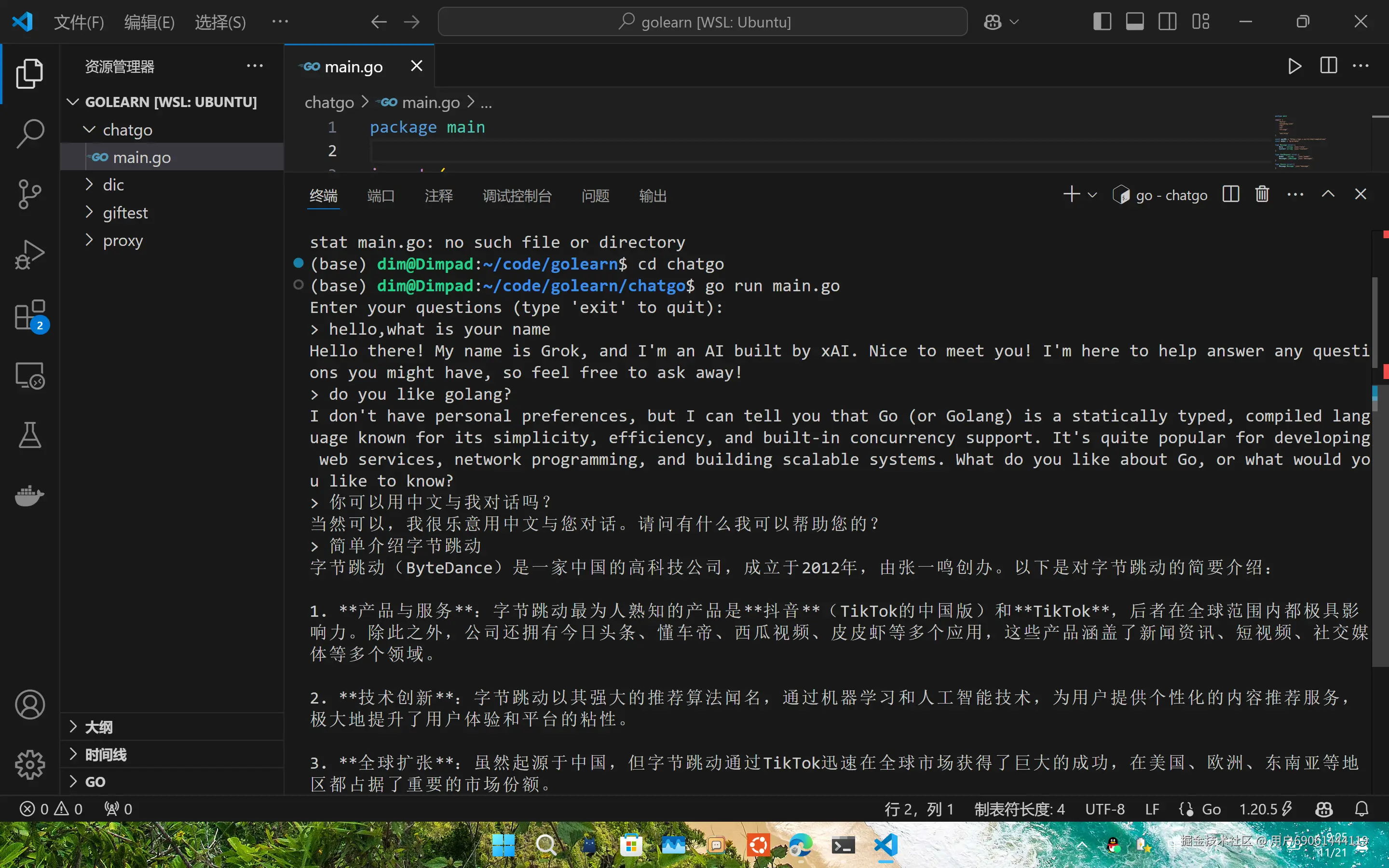
Task: Change end of line sequence LF
Action: [x=1152, y=809]
